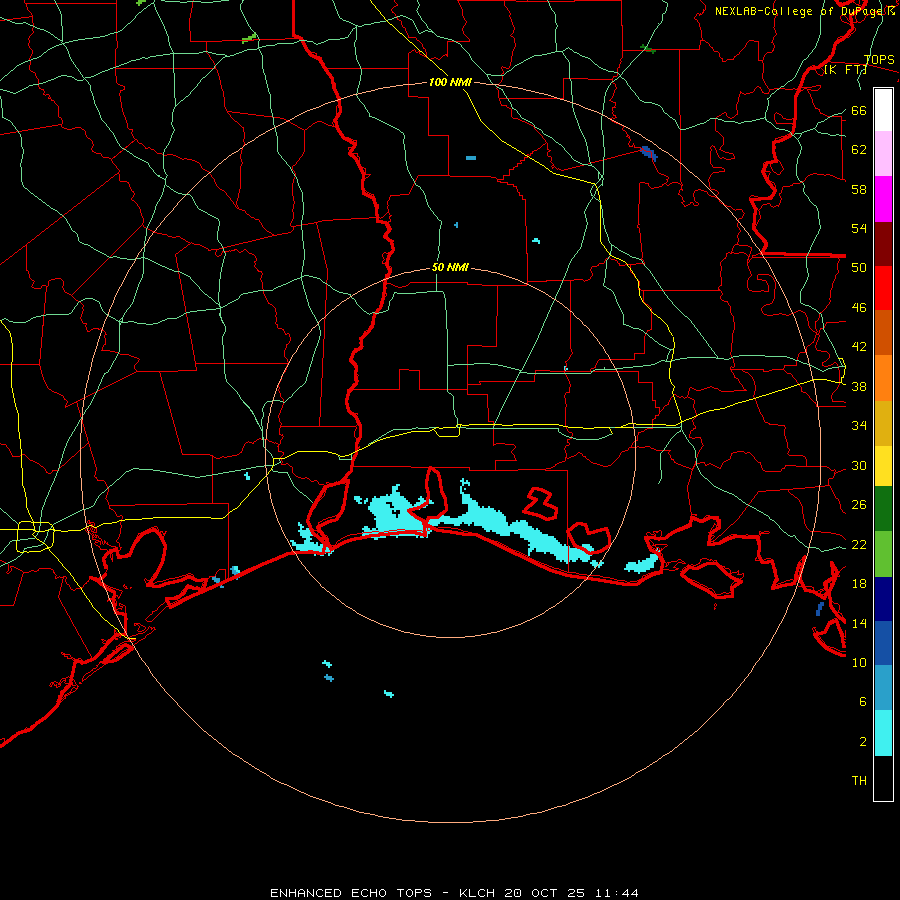
Task: Pick the bright orange legend swatch
Action: (883, 378)
